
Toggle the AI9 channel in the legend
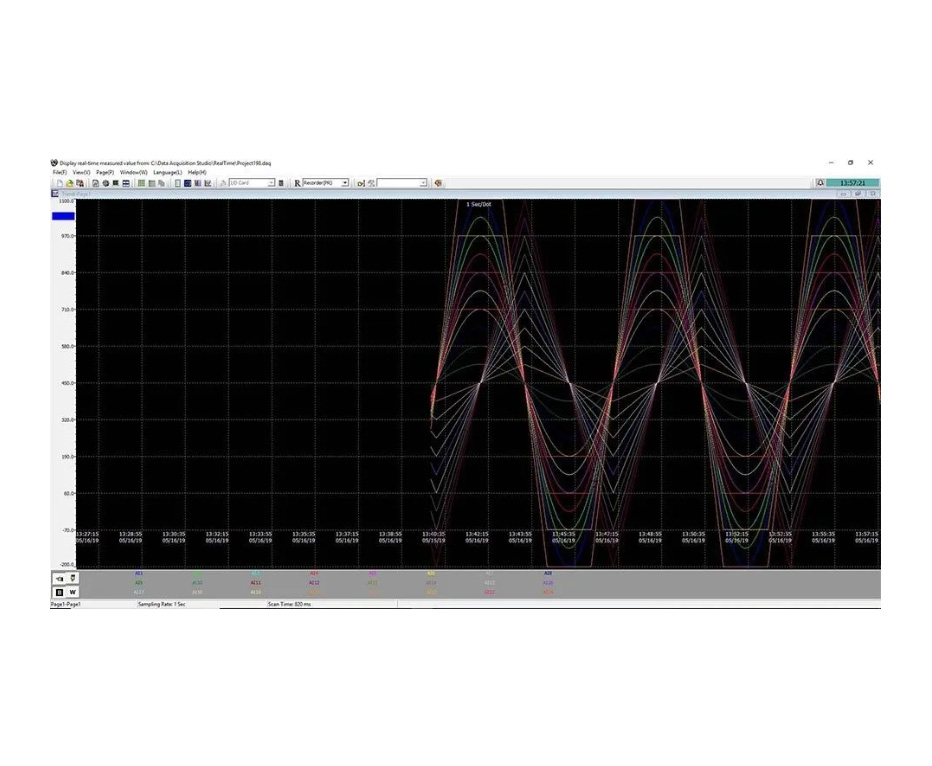pyautogui.click(x=139, y=583)
